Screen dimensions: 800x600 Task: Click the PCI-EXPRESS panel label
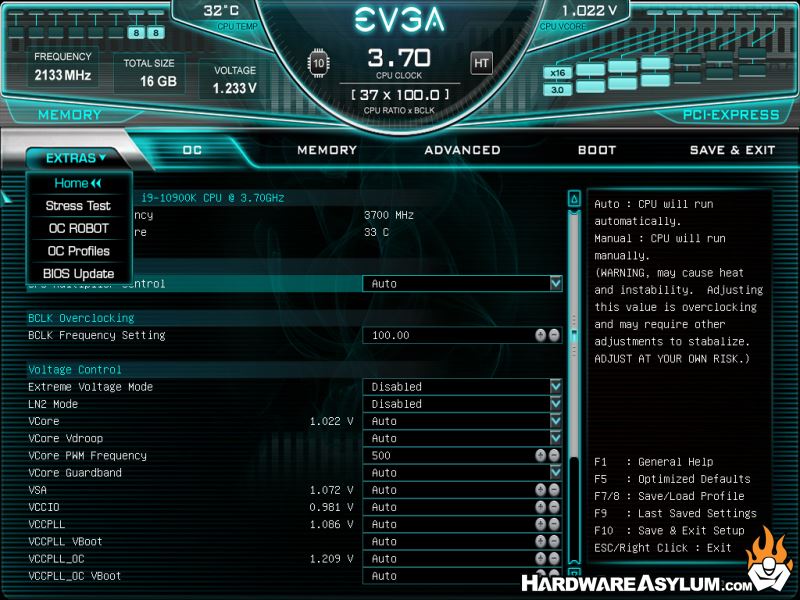[731, 115]
